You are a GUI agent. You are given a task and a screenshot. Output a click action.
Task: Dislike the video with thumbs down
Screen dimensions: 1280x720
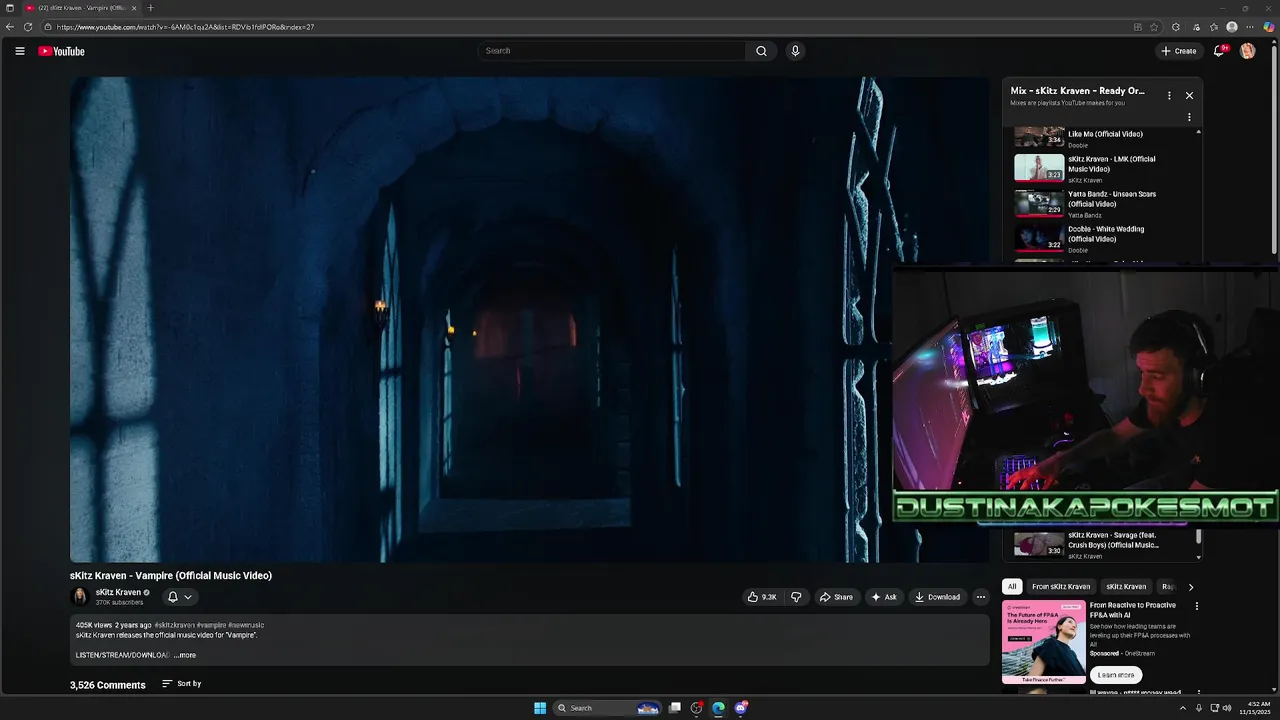click(x=796, y=597)
